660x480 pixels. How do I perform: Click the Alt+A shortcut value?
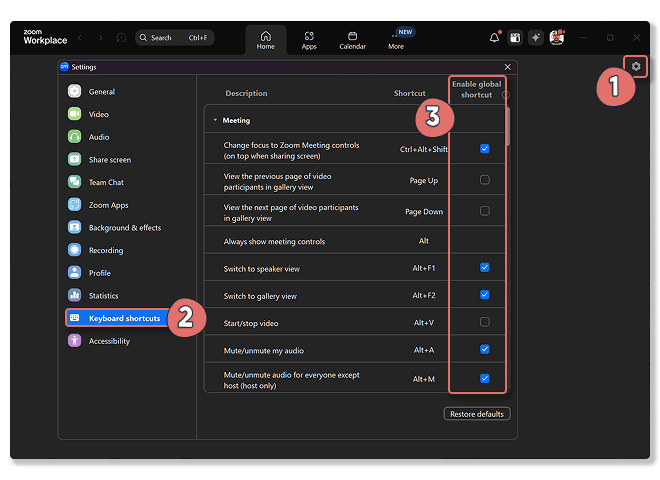pos(423,349)
